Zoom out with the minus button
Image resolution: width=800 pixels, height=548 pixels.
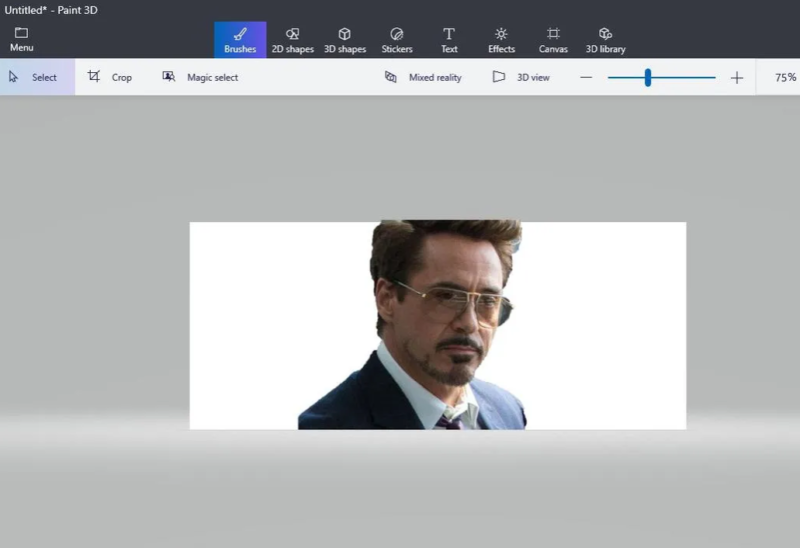(586, 78)
